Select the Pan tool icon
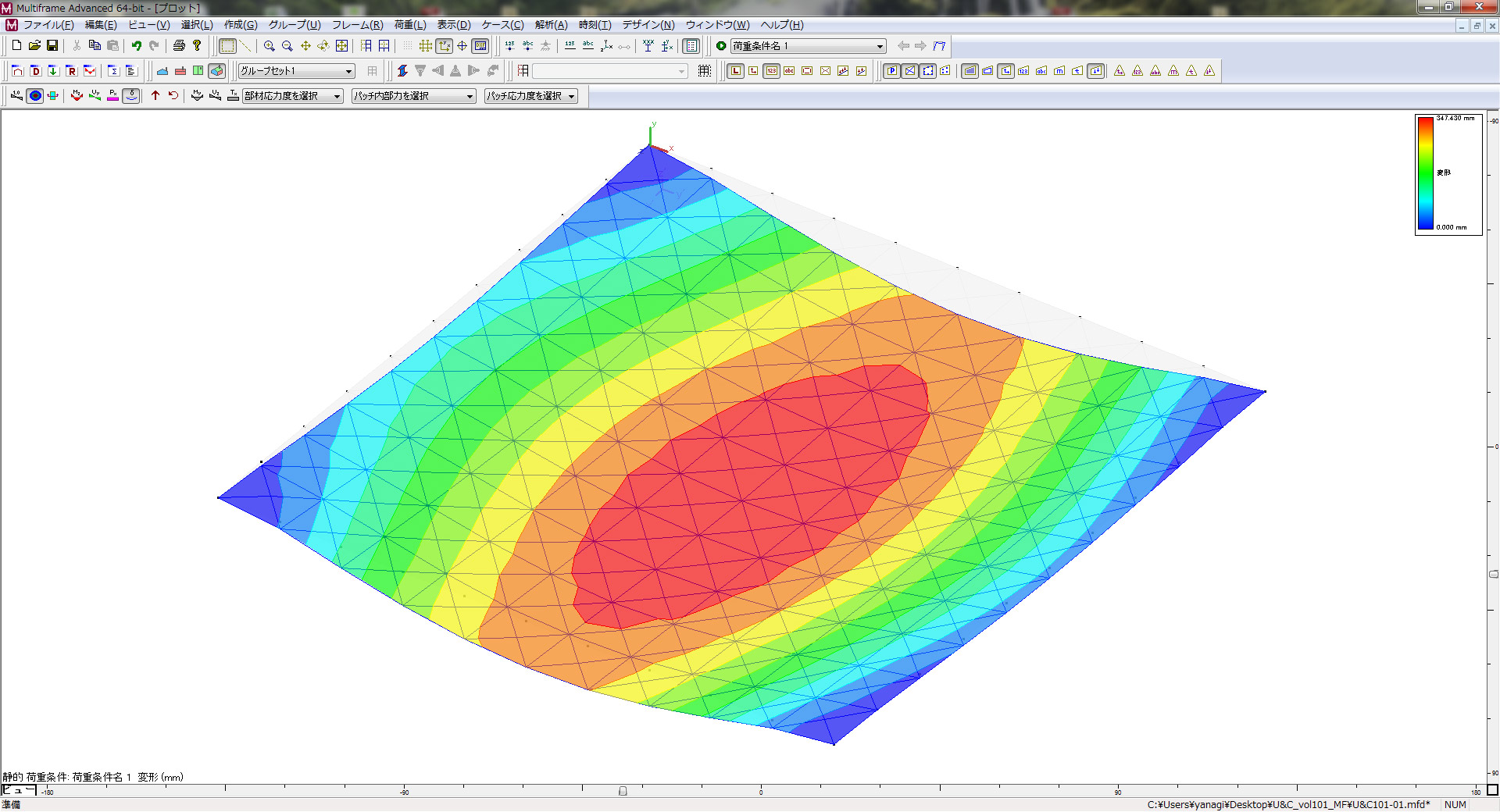 point(305,46)
